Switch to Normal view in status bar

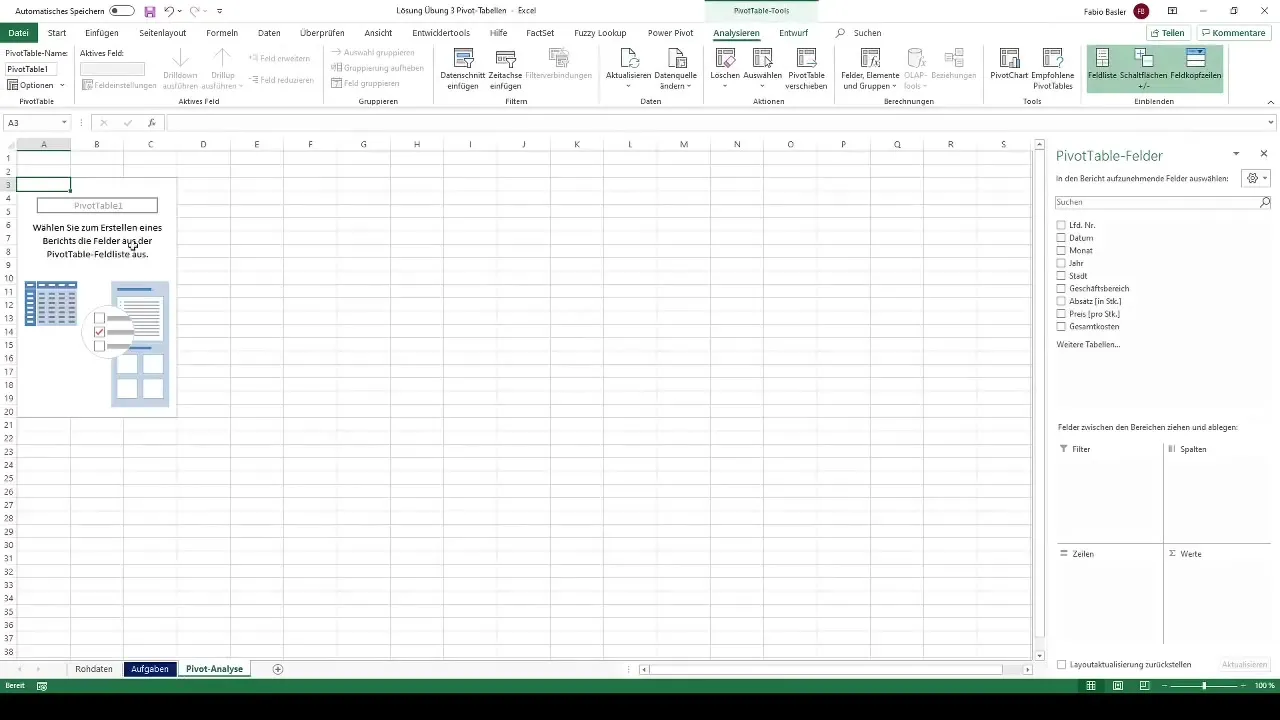point(1091,686)
